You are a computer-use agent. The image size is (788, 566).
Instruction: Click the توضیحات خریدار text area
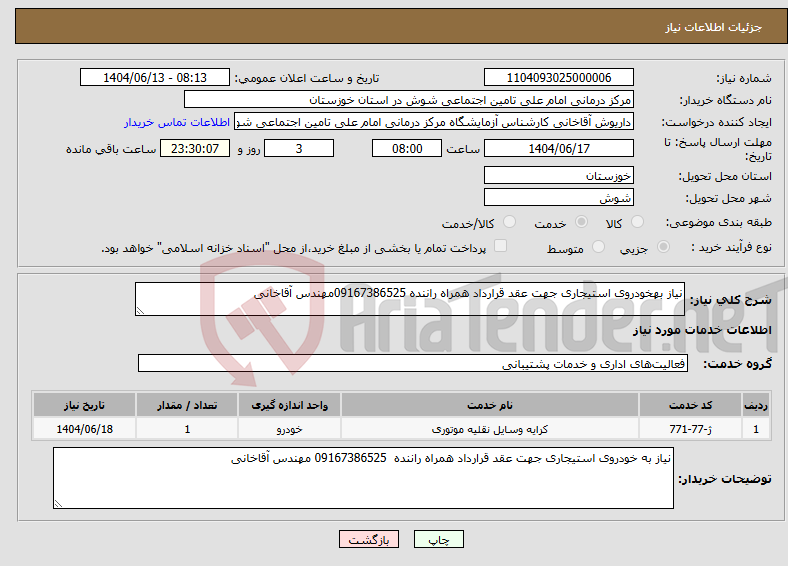click(363, 478)
